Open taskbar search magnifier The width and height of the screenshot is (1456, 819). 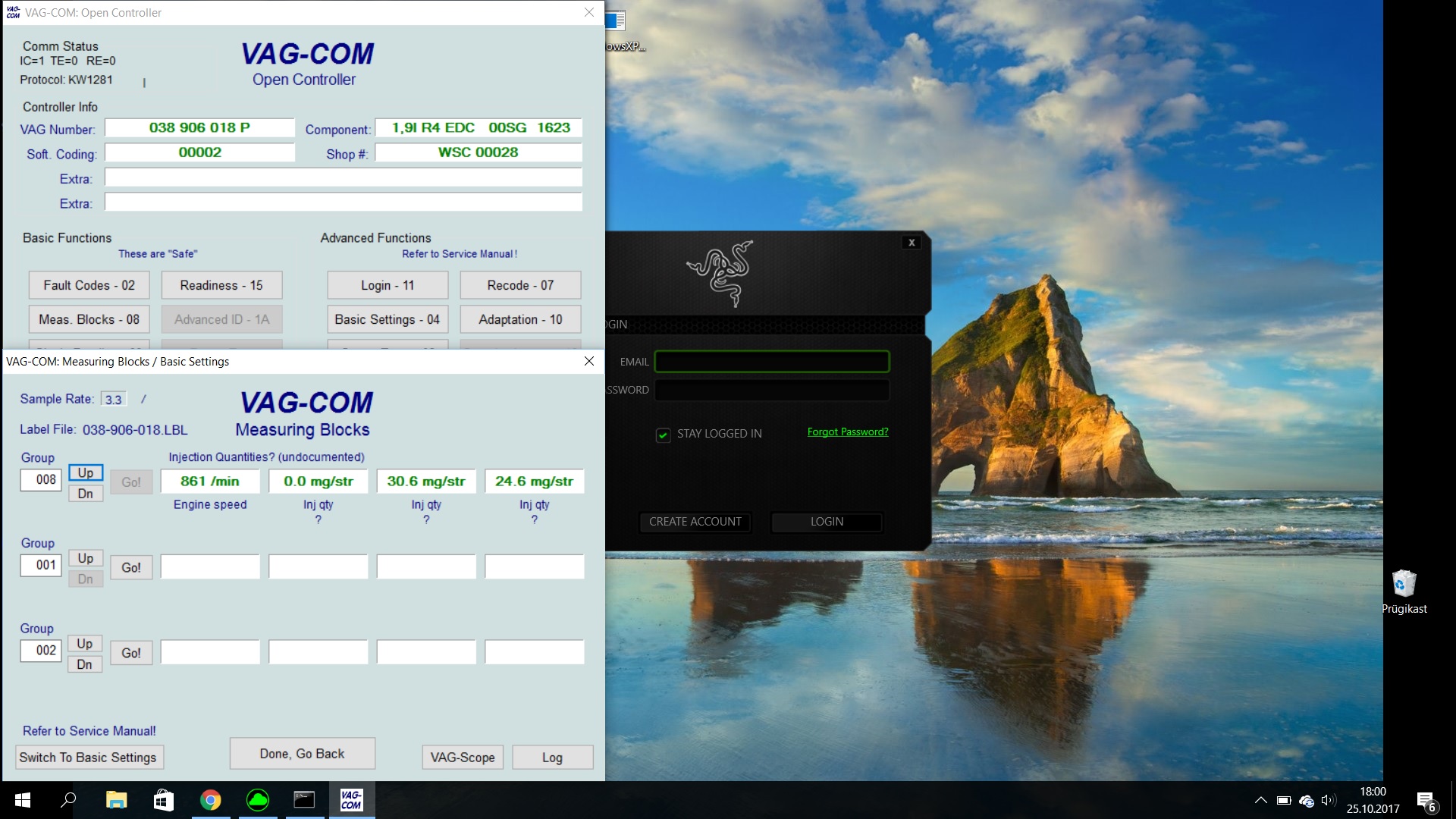(x=69, y=800)
